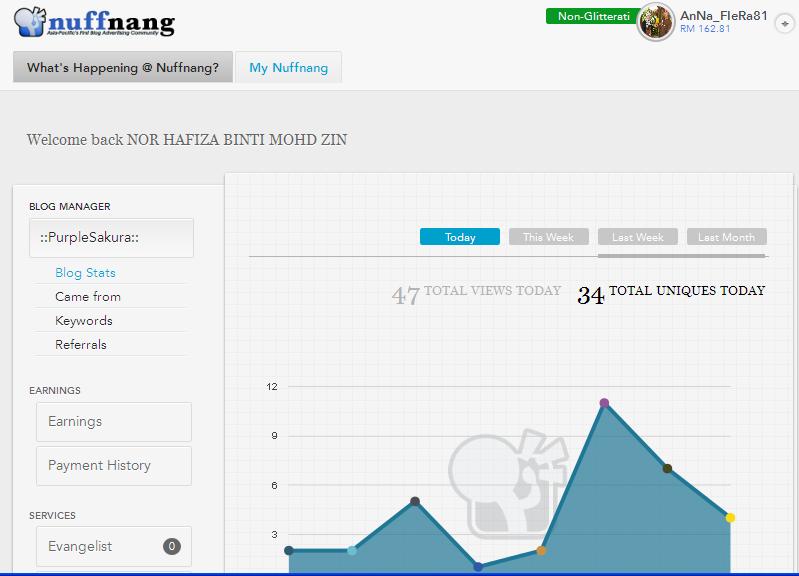Click the Non-Glitterati badge
The width and height of the screenshot is (799, 576).
click(594, 16)
